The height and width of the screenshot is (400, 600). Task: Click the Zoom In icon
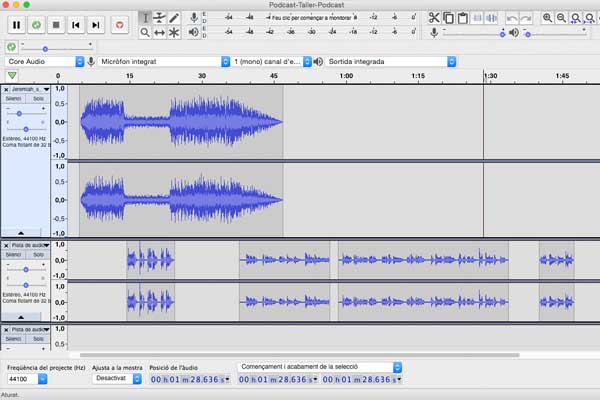(547, 18)
